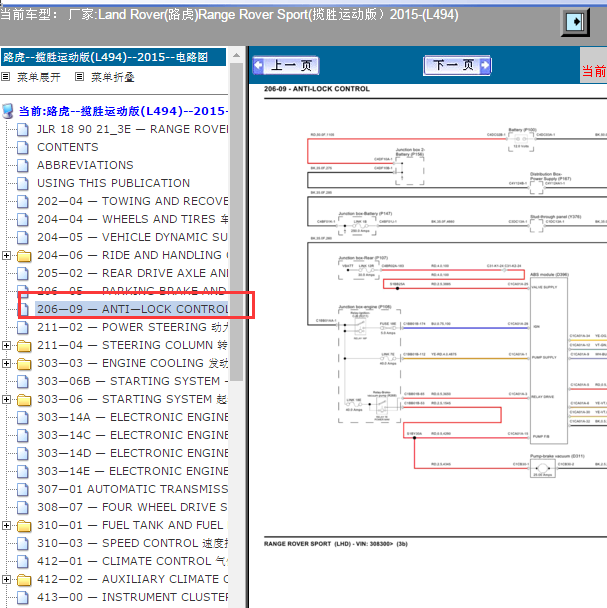This screenshot has height=608, width=607.
Task: Open 211—02 POWER STEERING diagram
Action: [x=132, y=327]
